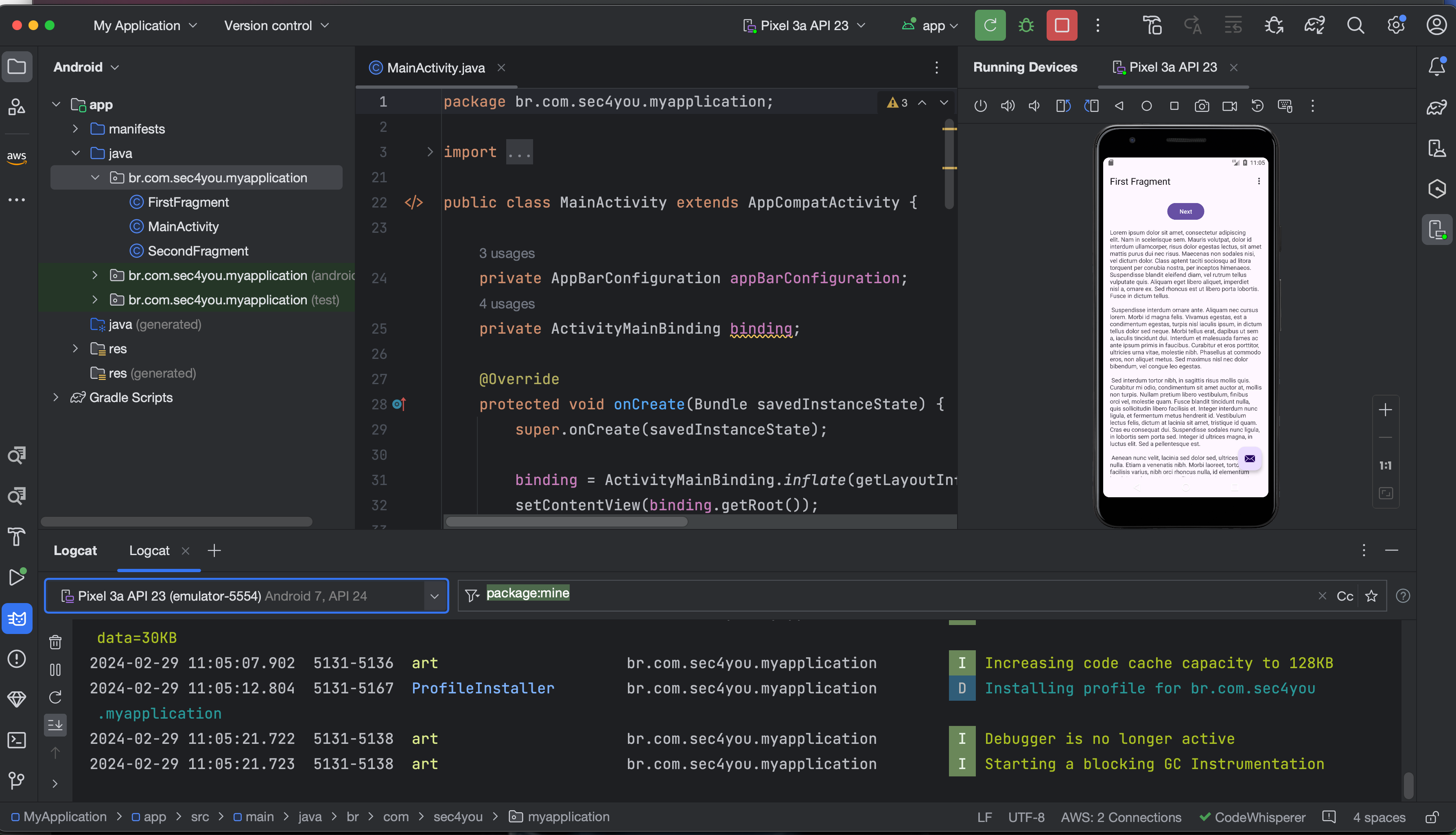Zoom in the emulator with plus button

click(x=1385, y=410)
